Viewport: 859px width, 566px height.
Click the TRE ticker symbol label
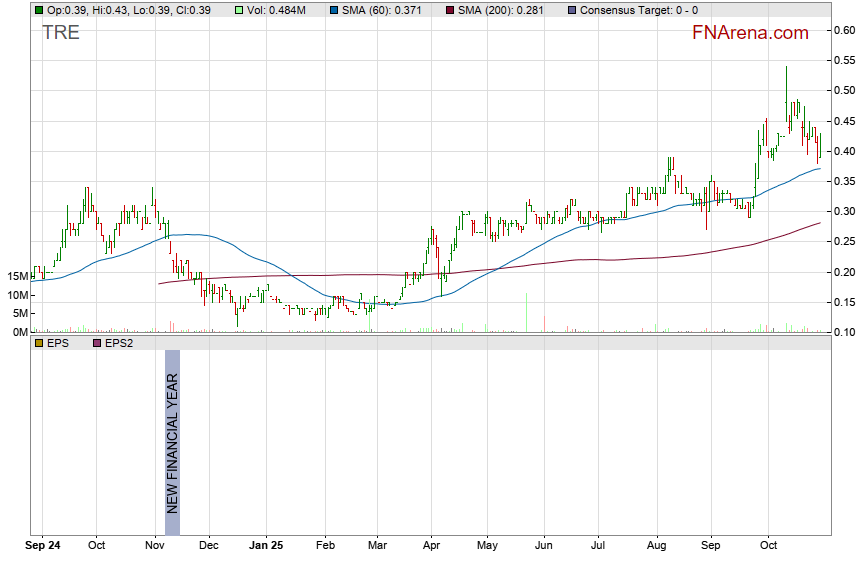(60, 33)
